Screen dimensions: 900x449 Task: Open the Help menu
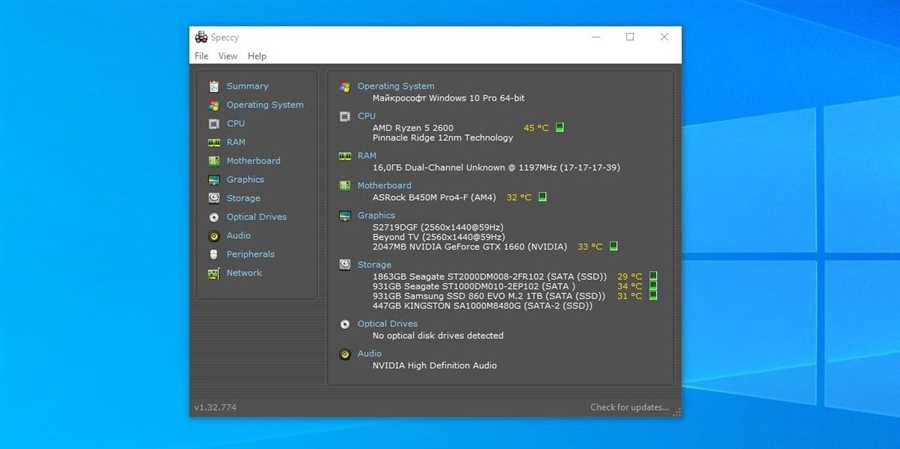point(257,56)
